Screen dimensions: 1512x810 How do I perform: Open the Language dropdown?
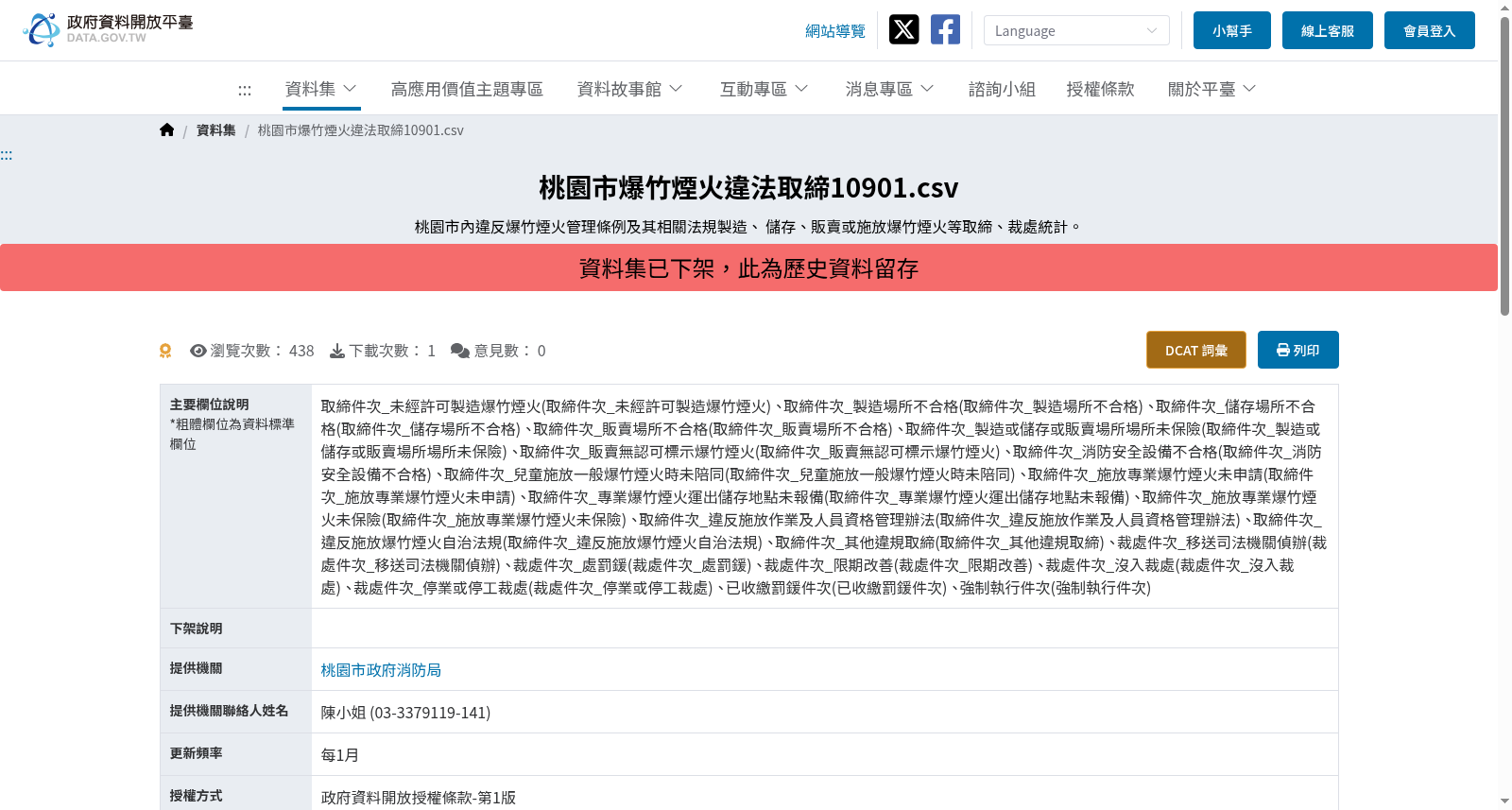1076,30
